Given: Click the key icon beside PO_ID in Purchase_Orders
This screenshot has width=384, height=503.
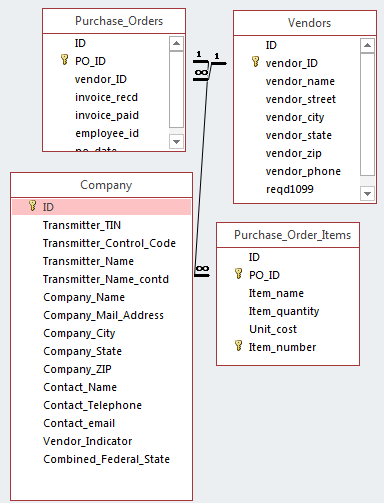Looking at the screenshot, I should tap(65, 60).
